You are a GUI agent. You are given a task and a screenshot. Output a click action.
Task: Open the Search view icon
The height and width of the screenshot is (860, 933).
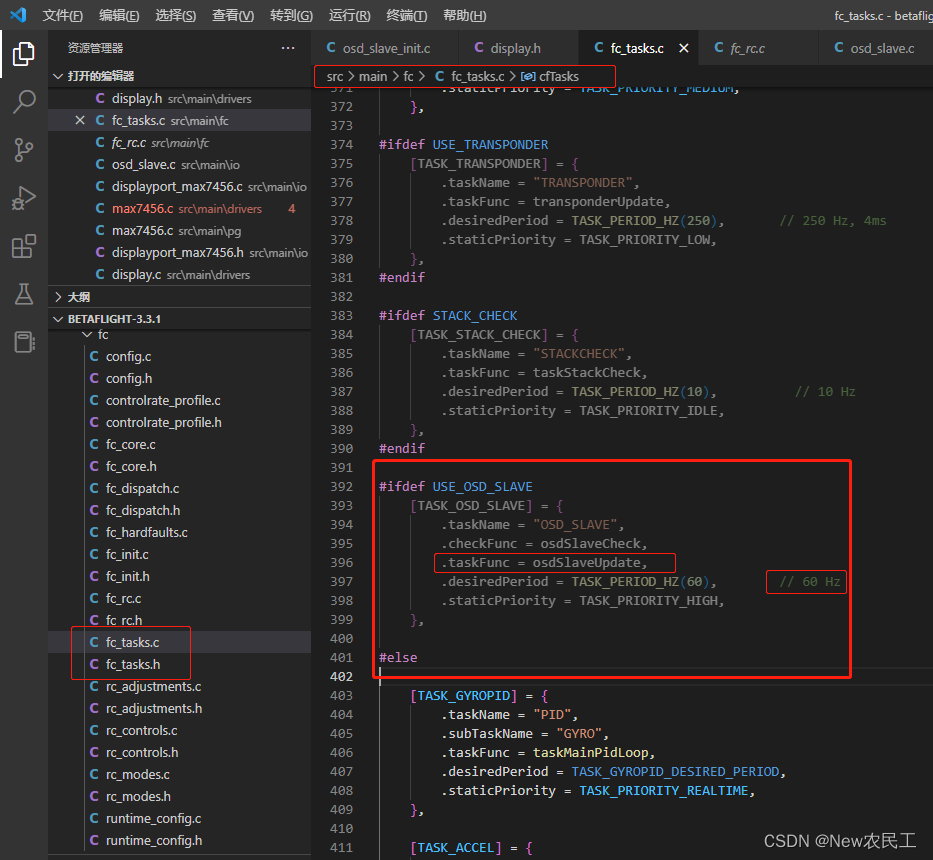[x=24, y=102]
